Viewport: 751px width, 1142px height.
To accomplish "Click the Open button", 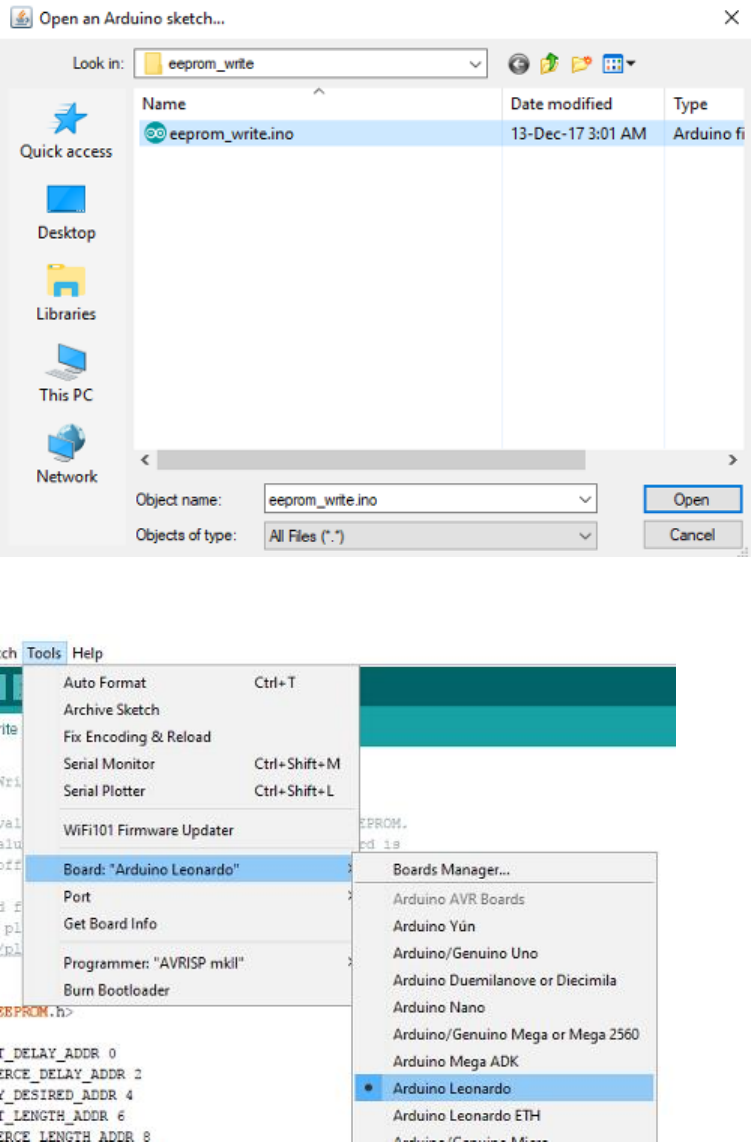I will tap(692, 500).
